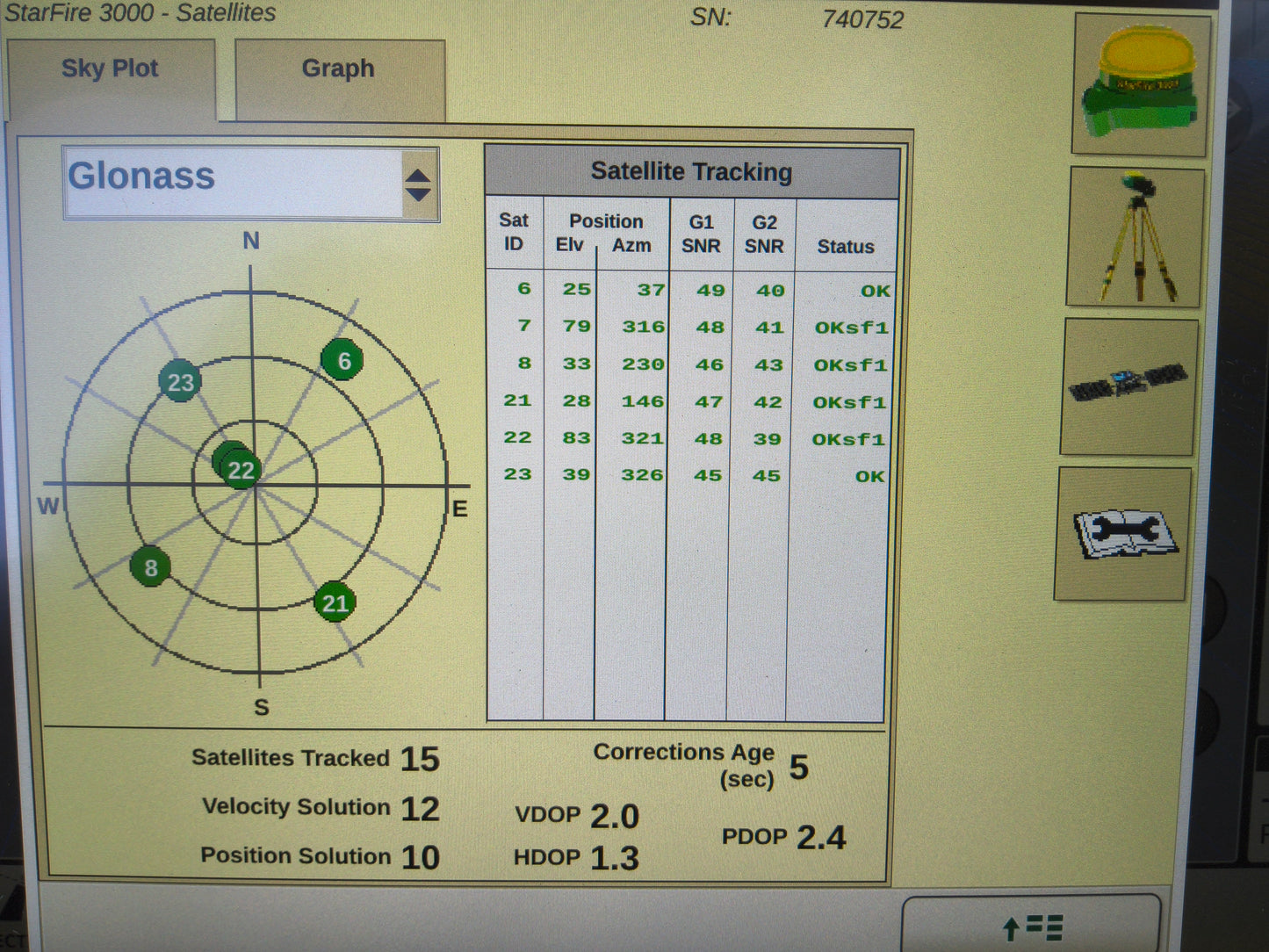Open the diagnostics wrench manual icon
The width and height of the screenshot is (1269, 952).
(x=1124, y=534)
